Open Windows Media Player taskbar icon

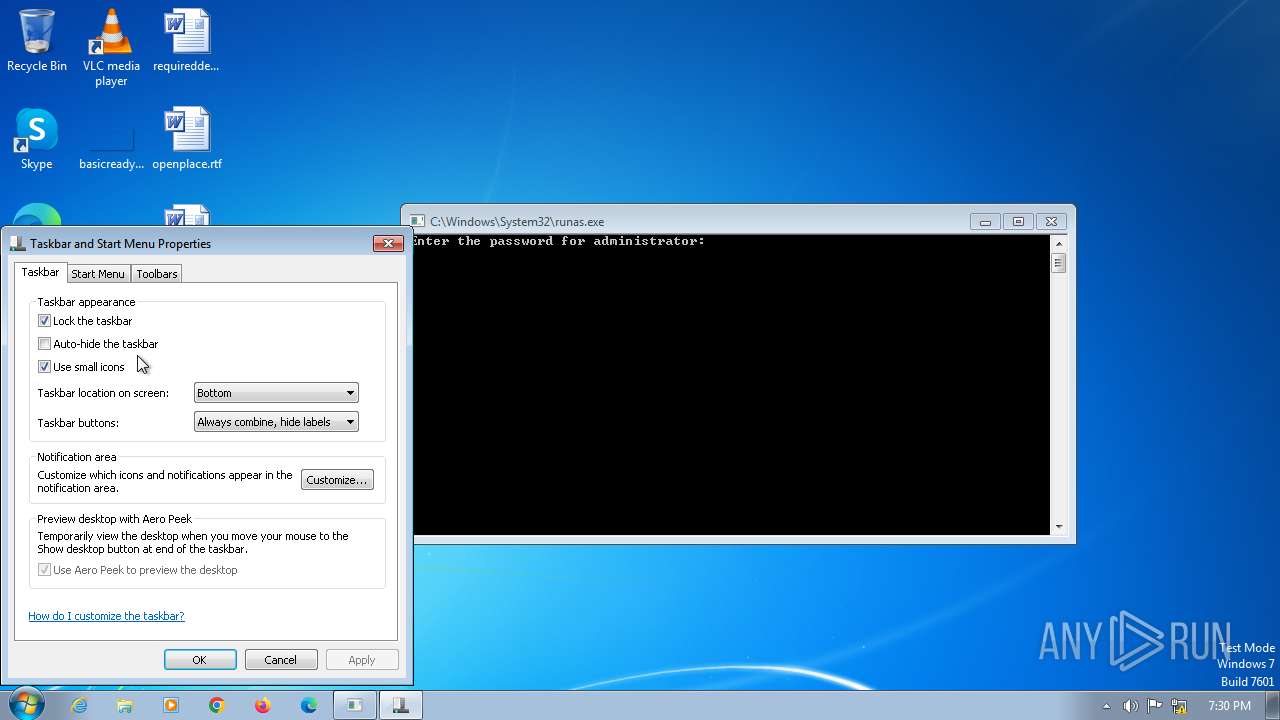click(171, 705)
